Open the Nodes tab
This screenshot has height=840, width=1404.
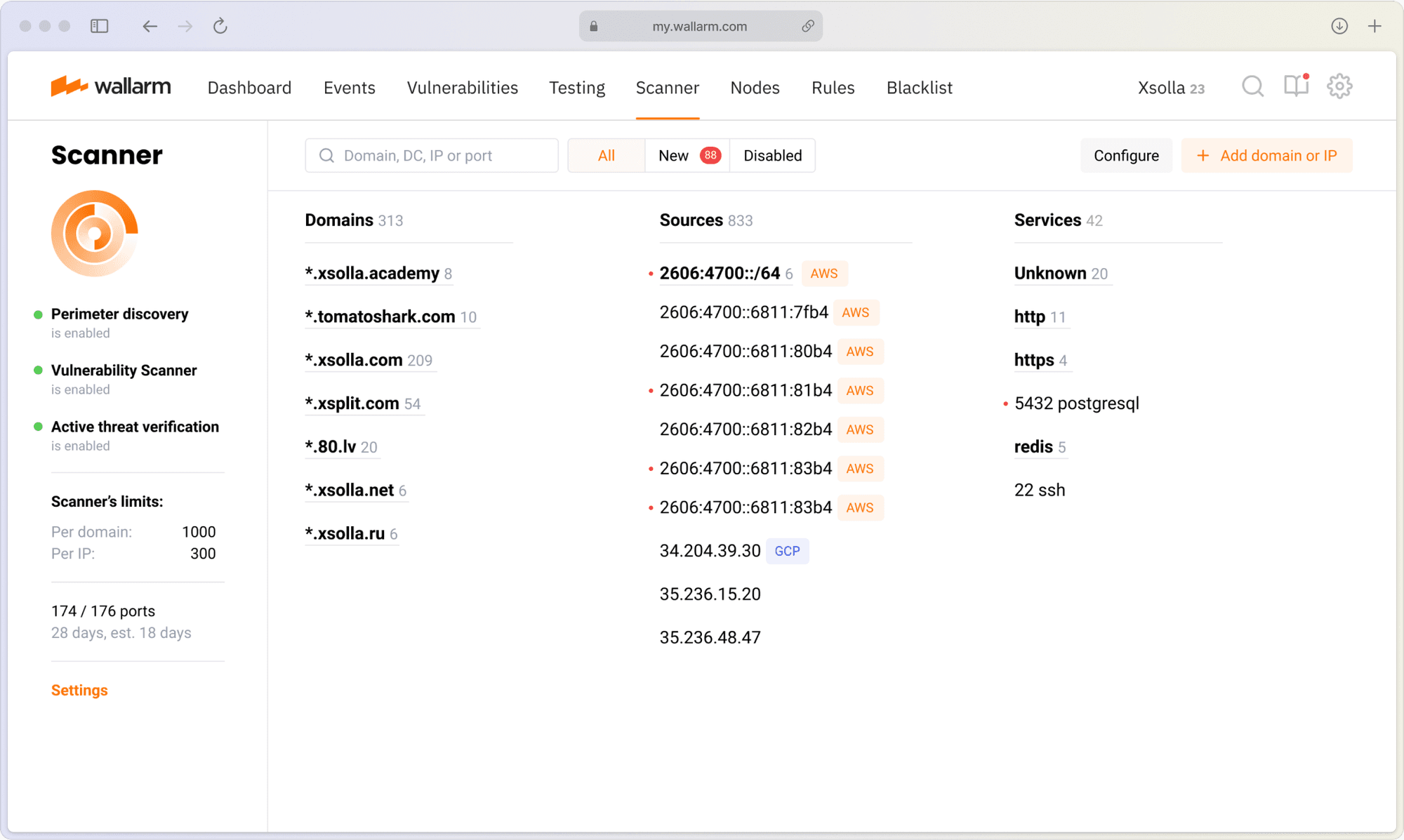tap(755, 88)
